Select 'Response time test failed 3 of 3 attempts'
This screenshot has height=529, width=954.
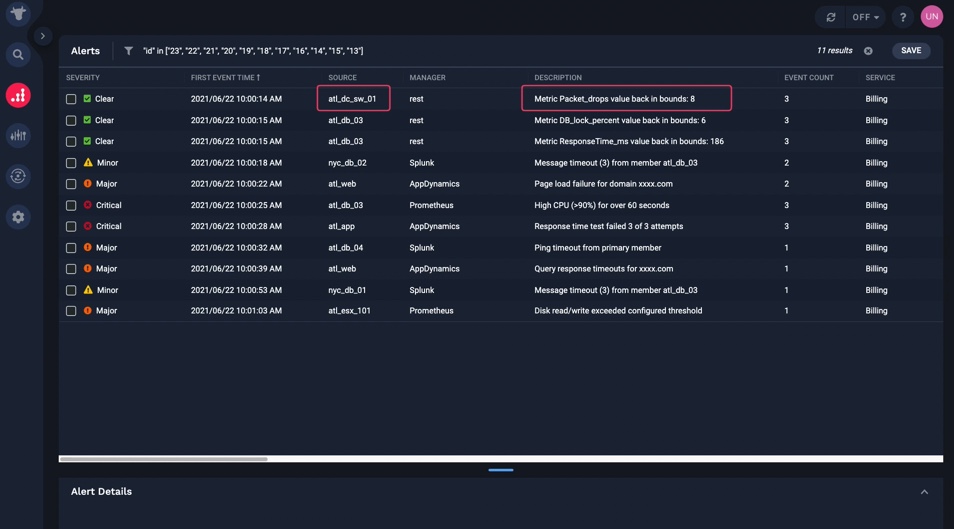[608, 226]
